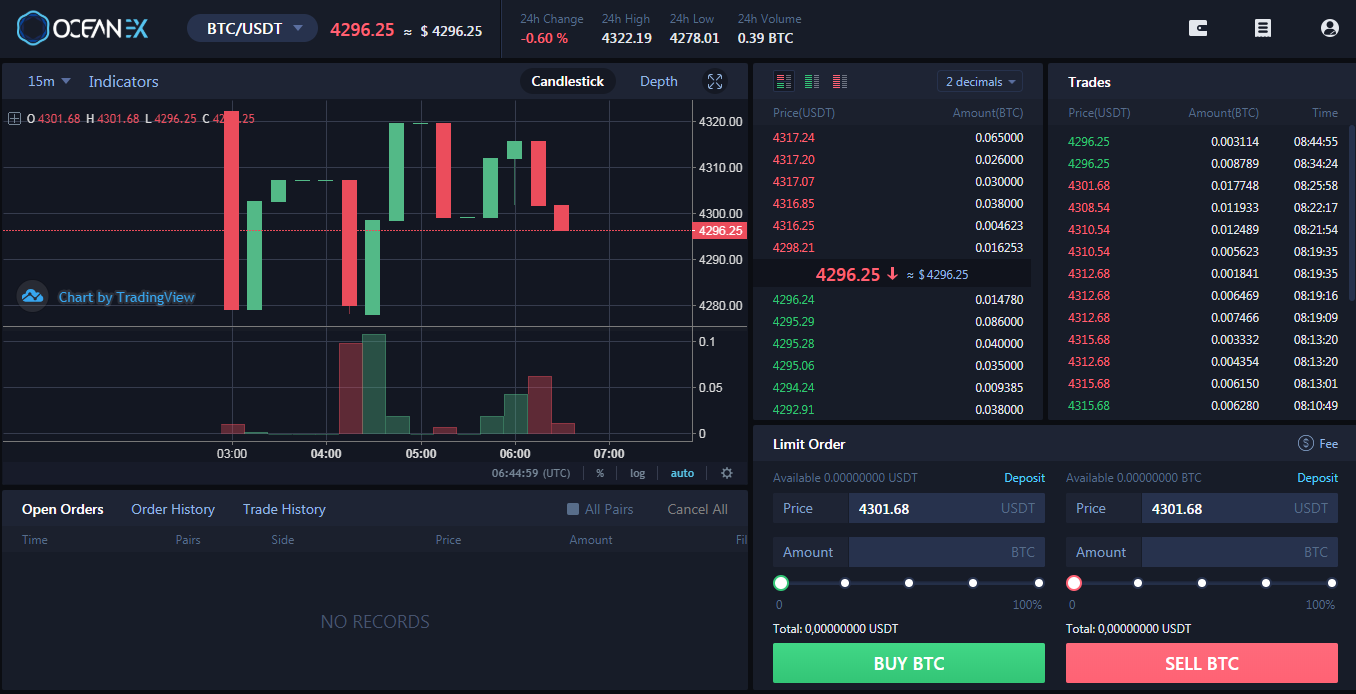Open the BTC/USDT pair dropdown
Viewport: 1356px width, 694px height.
(253, 29)
